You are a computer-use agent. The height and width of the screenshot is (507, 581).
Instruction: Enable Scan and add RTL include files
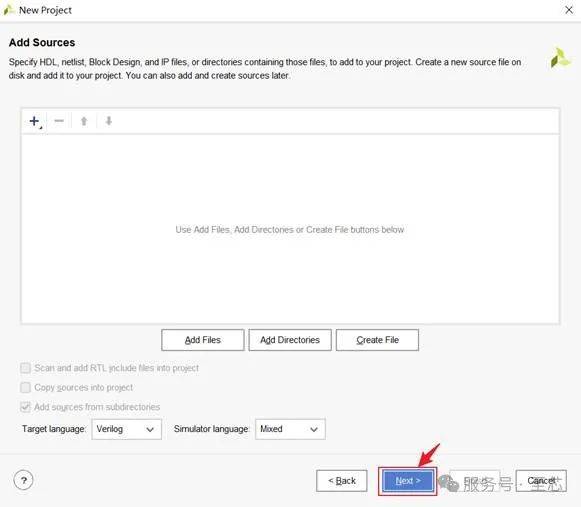(x=25, y=368)
